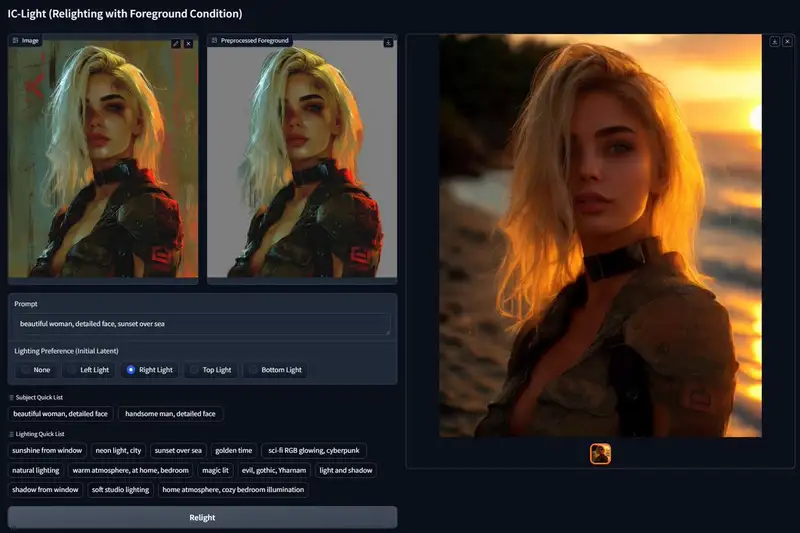Select the None lighting preference
The height and width of the screenshot is (533, 800).
36,370
